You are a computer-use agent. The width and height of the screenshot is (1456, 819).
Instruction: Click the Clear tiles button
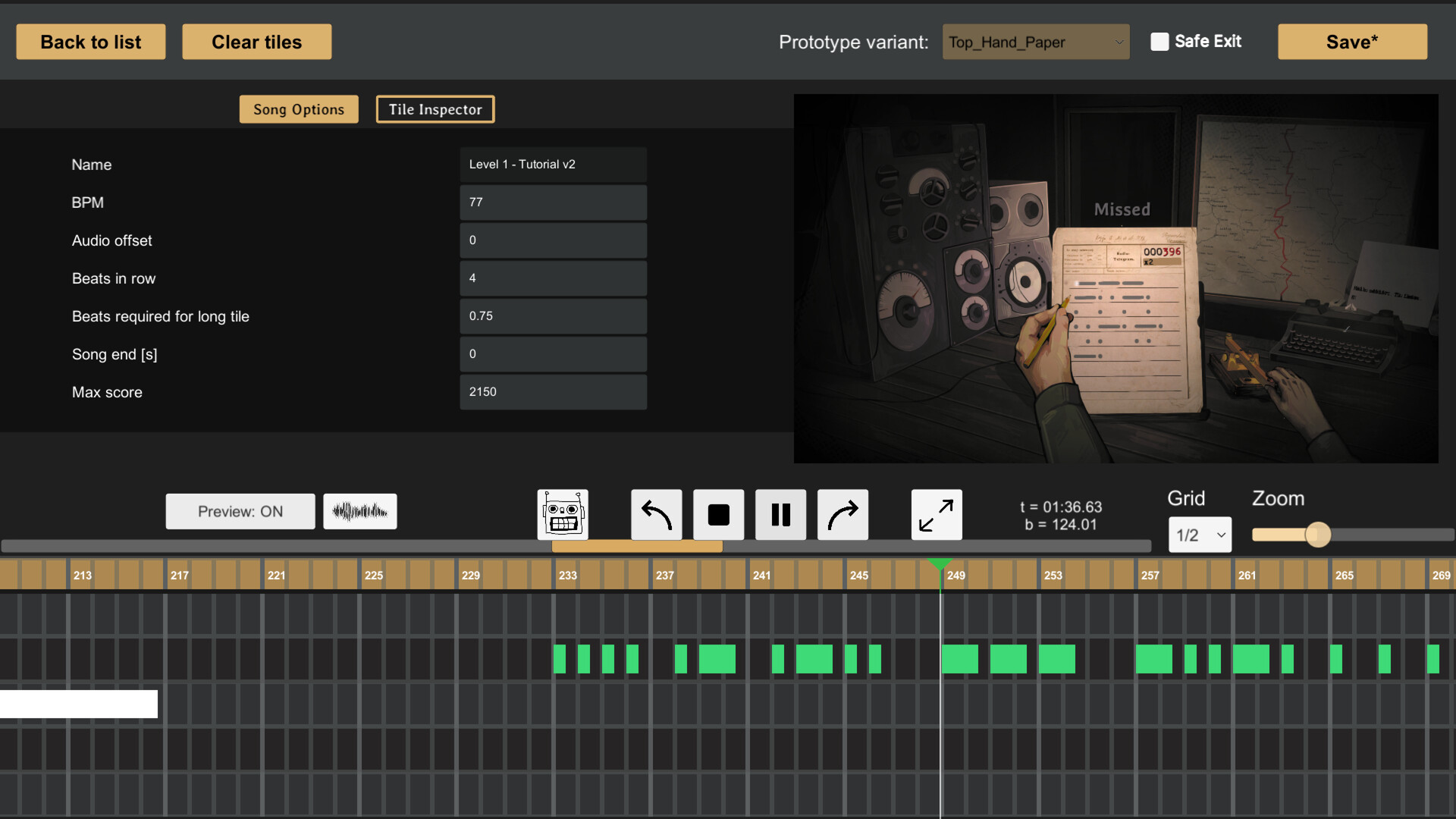[x=256, y=42]
